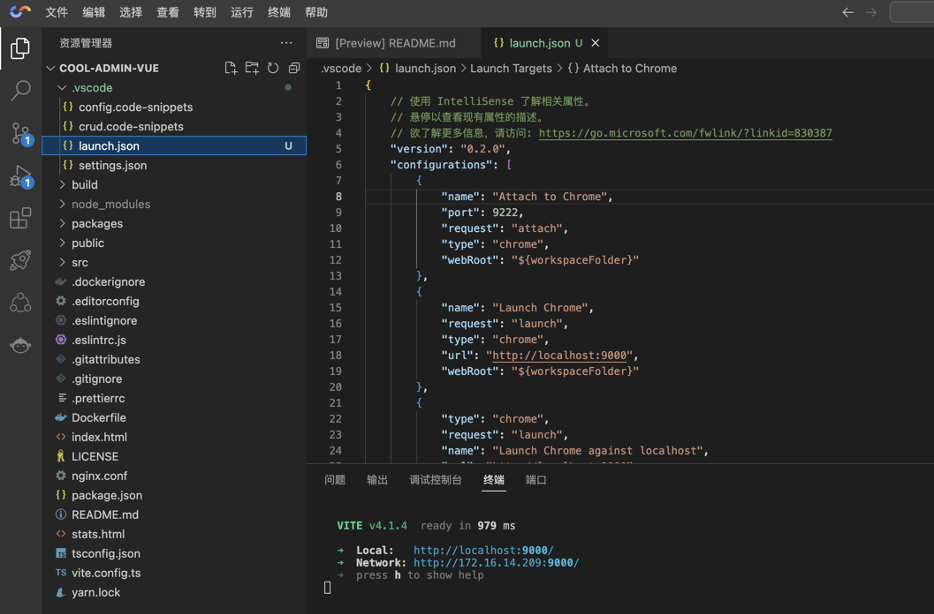Open the Search view in activity bar
934x614 pixels.
[x=20, y=91]
